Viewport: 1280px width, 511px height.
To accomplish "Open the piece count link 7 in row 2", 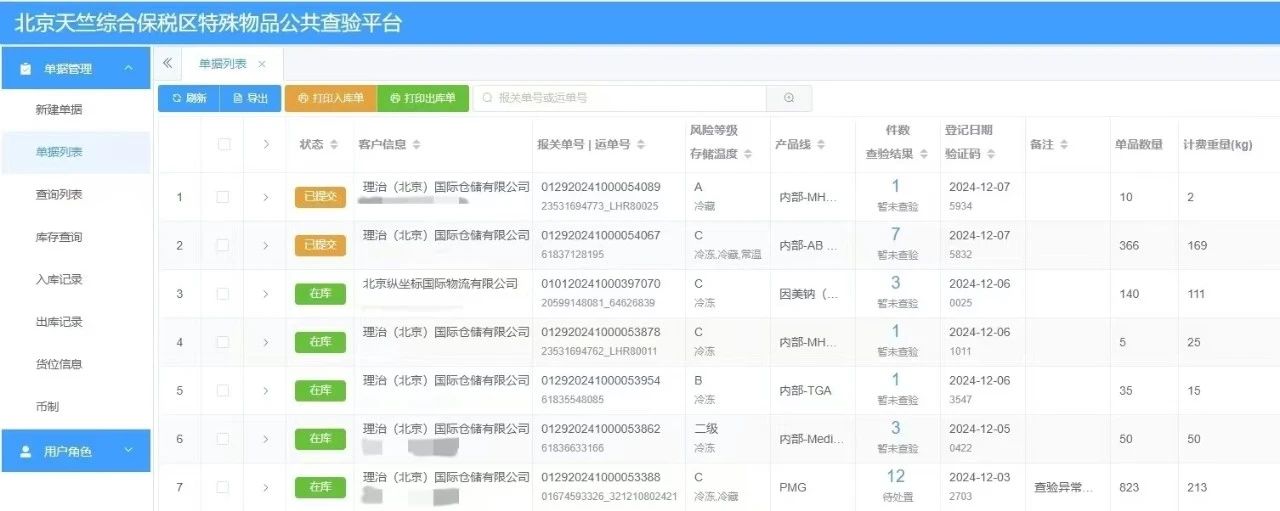I will click(x=895, y=234).
